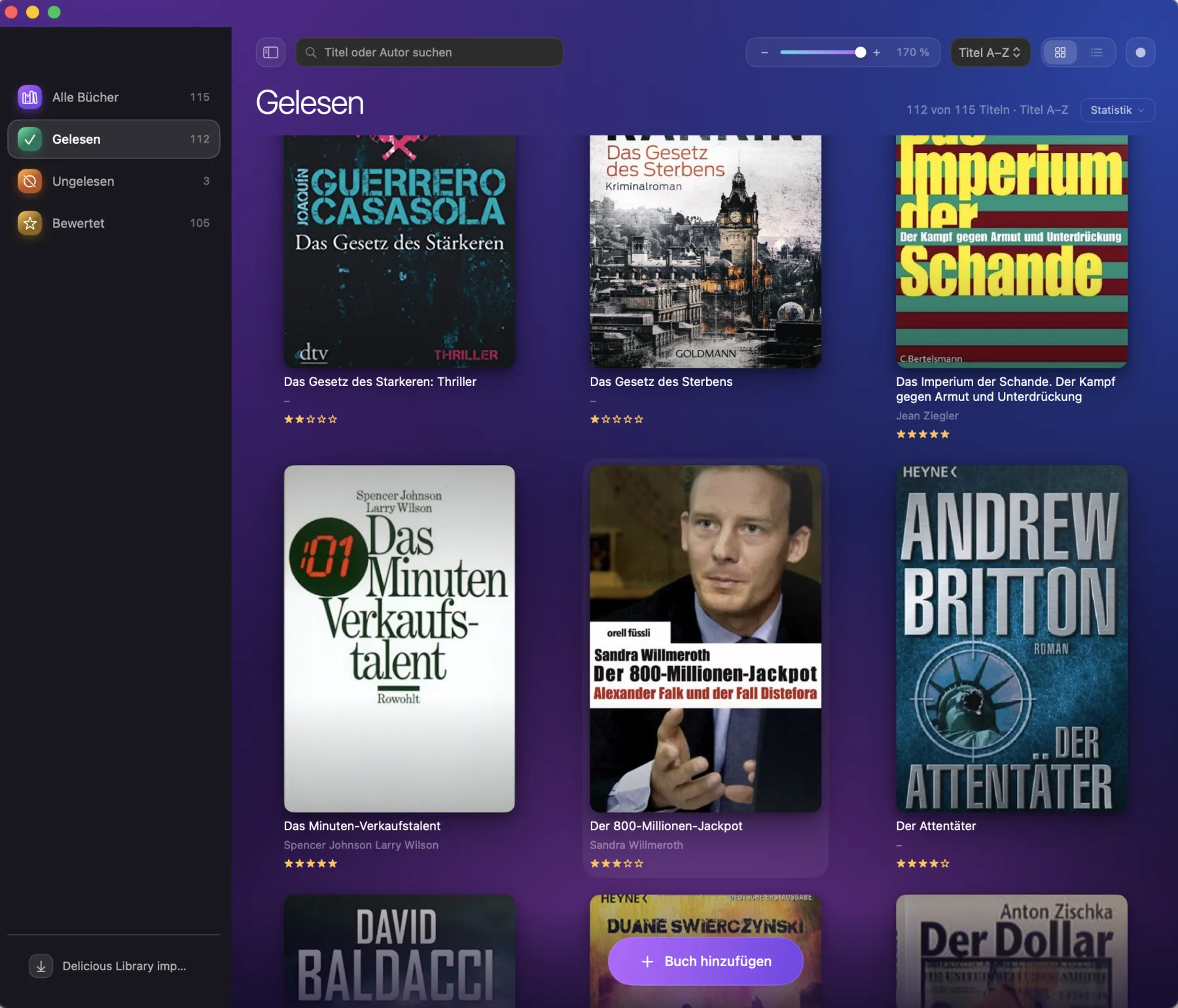Click title text 'Der 800-Millionen-Jackpot'
The height and width of the screenshot is (1008, 1178).
[x=666, y=826]
